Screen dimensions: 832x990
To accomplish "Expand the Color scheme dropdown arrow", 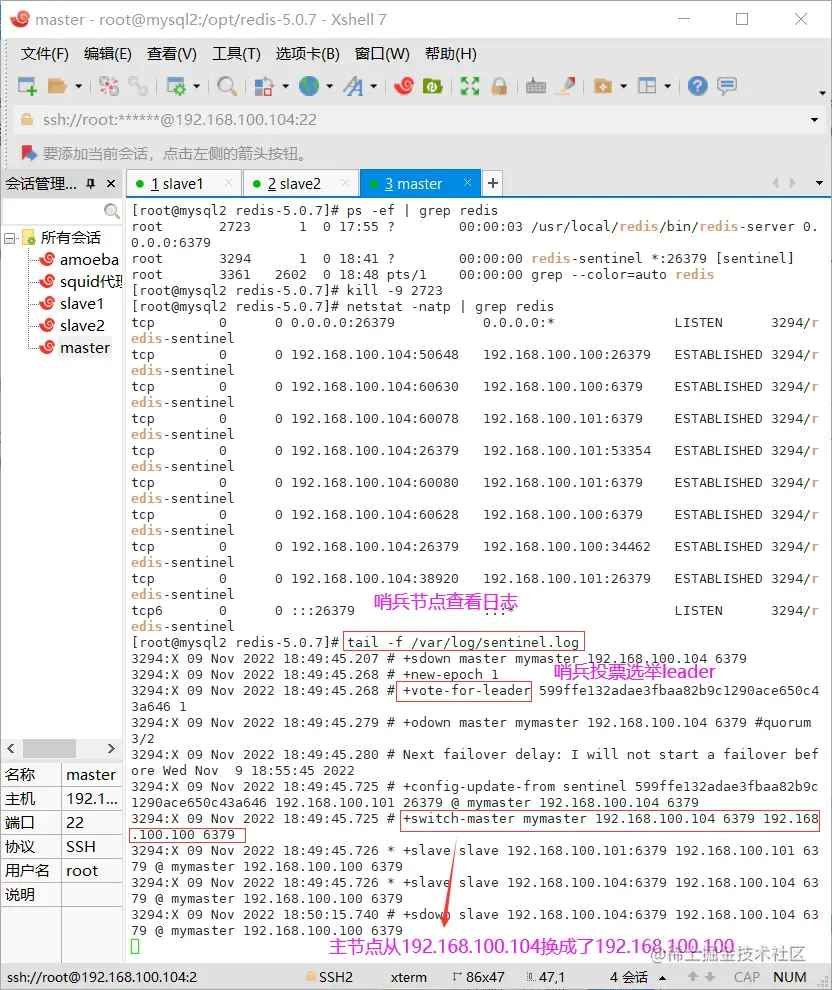I will point(285,86).
